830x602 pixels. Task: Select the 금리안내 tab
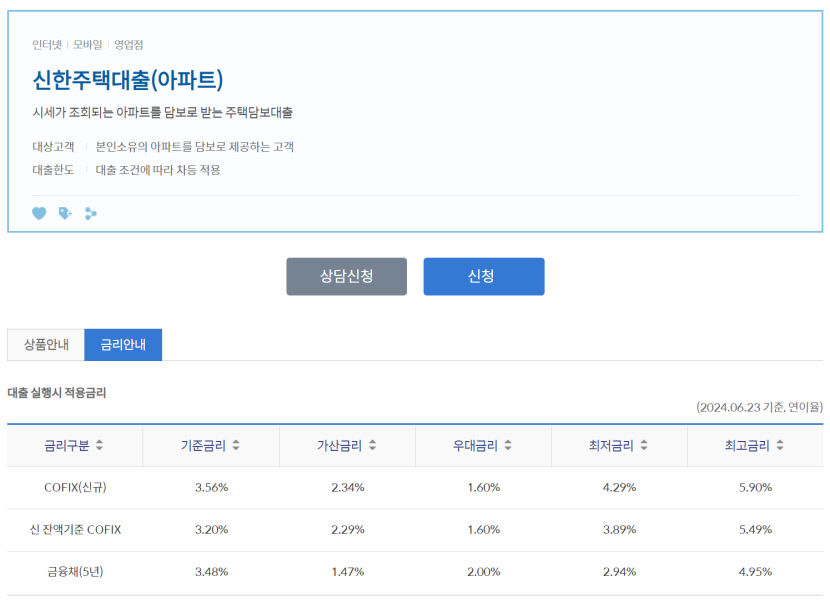(123, 345)
